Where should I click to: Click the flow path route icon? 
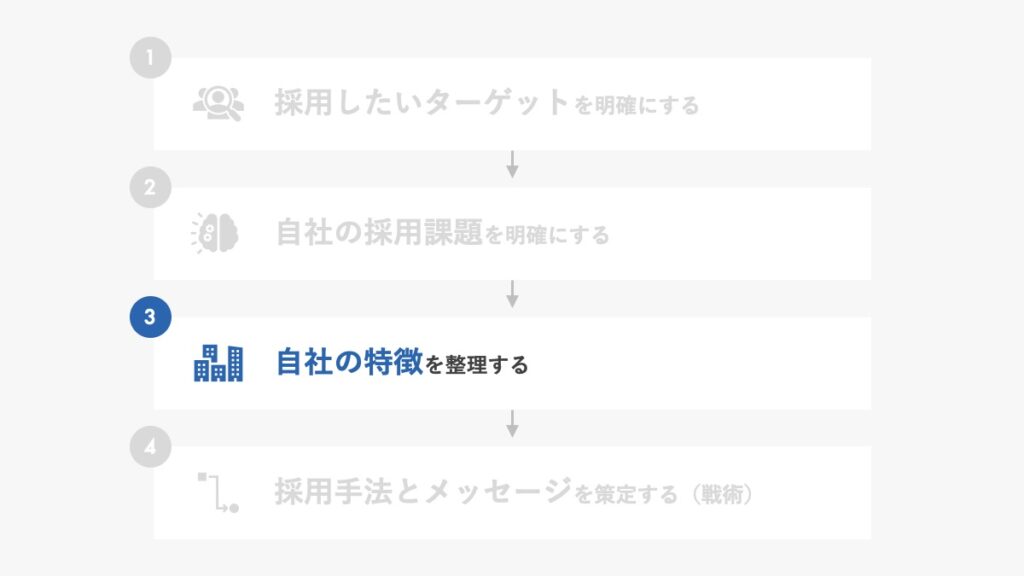(218, 492)
